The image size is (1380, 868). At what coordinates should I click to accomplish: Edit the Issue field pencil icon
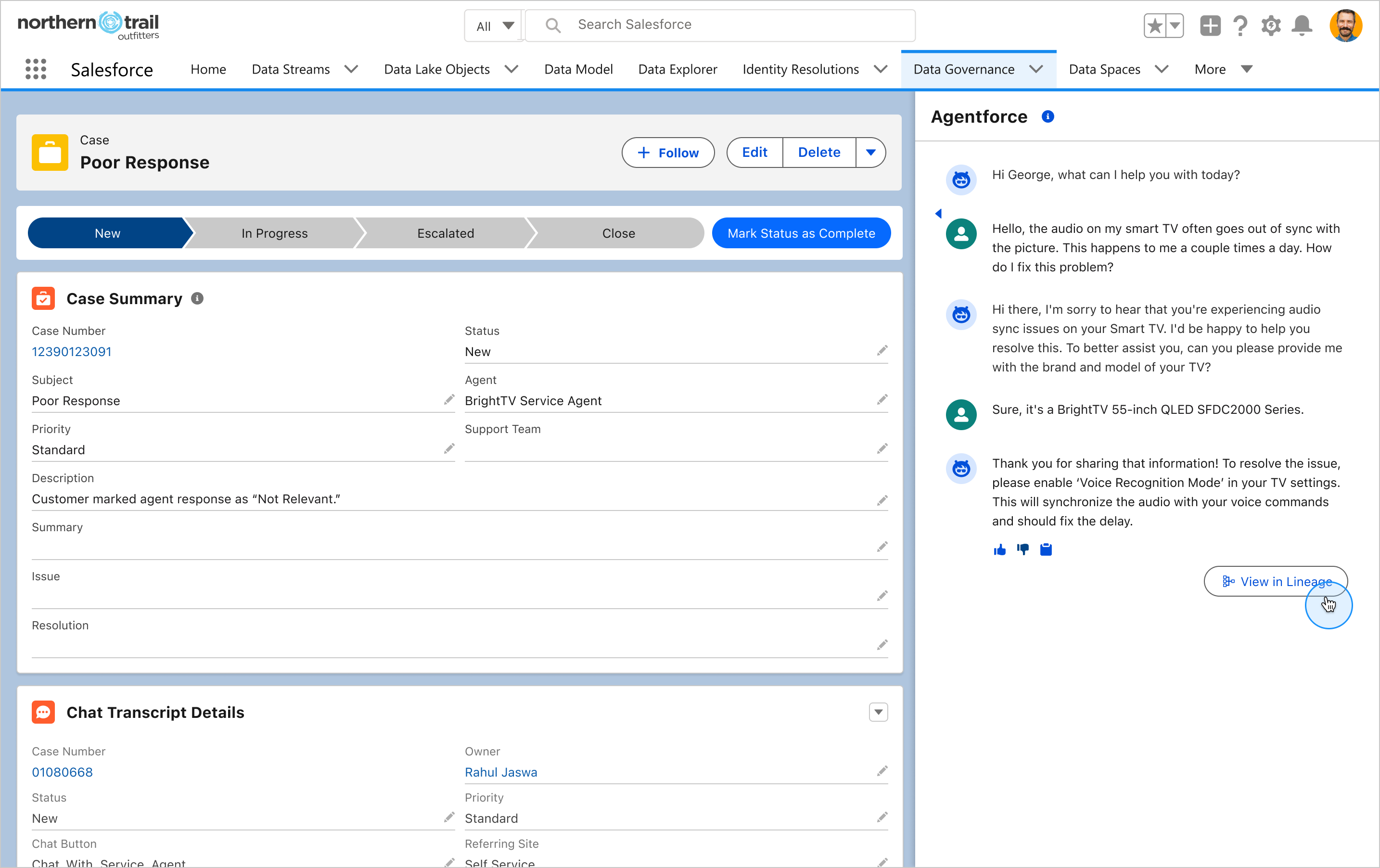click(x=882, y=596)
